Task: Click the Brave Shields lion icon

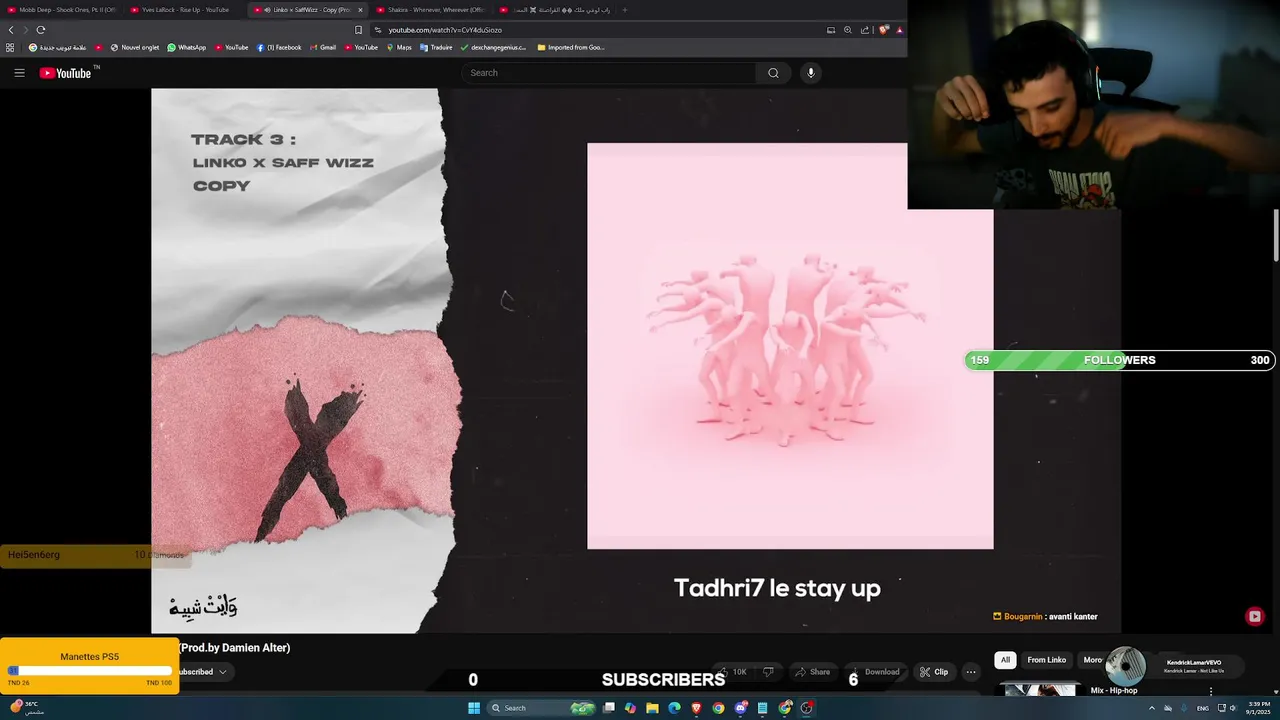Action: pos(884,30)
